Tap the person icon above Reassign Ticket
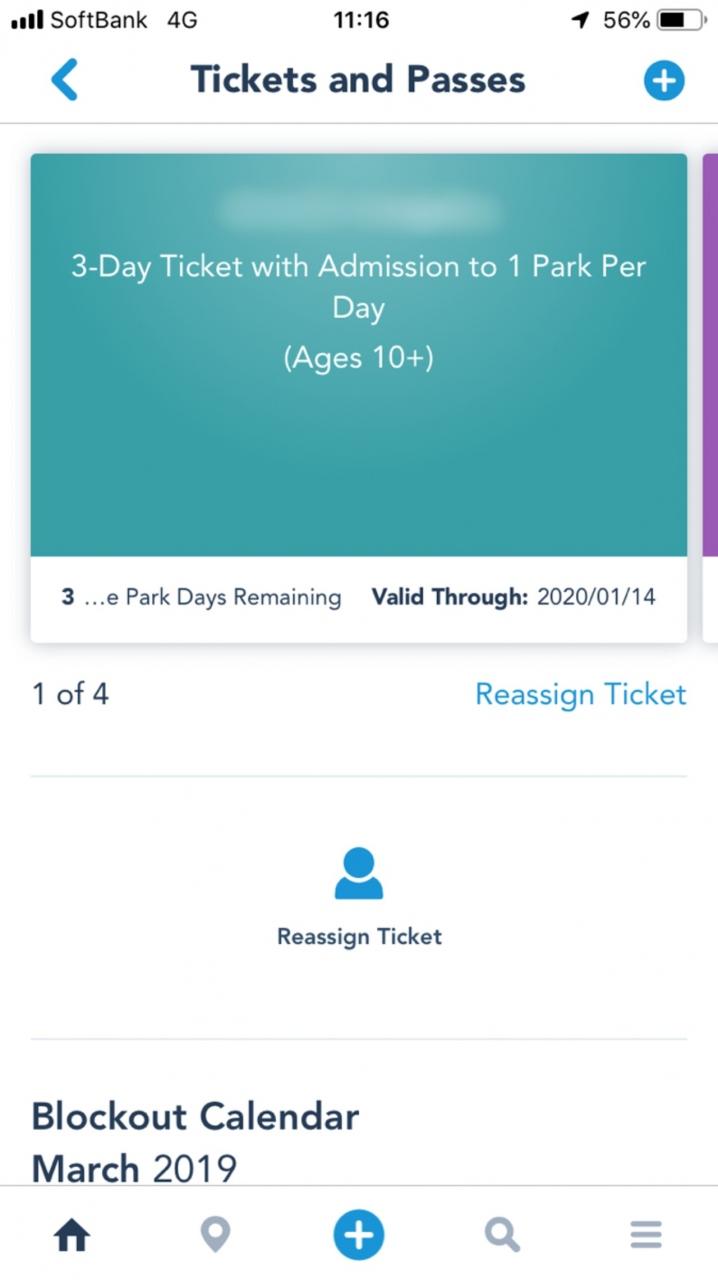The width and height of the screenshot is (718, 1280). tap(358, 873)
